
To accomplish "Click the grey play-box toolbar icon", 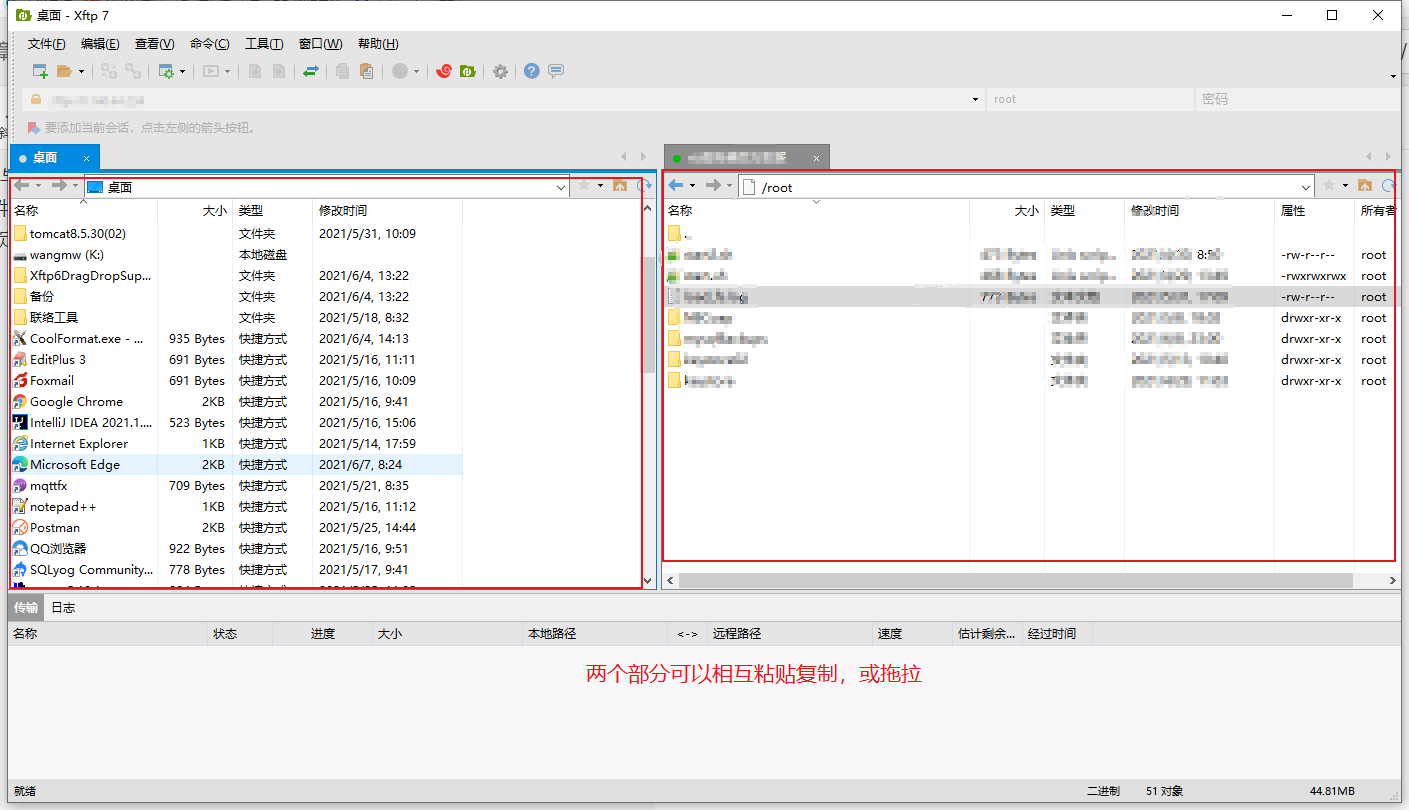I will click(x=211, y=71).
